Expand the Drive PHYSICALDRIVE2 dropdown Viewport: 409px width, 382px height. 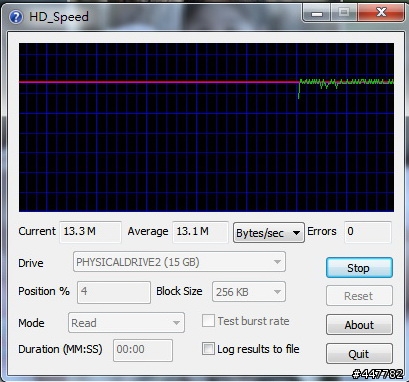point(179,262)
